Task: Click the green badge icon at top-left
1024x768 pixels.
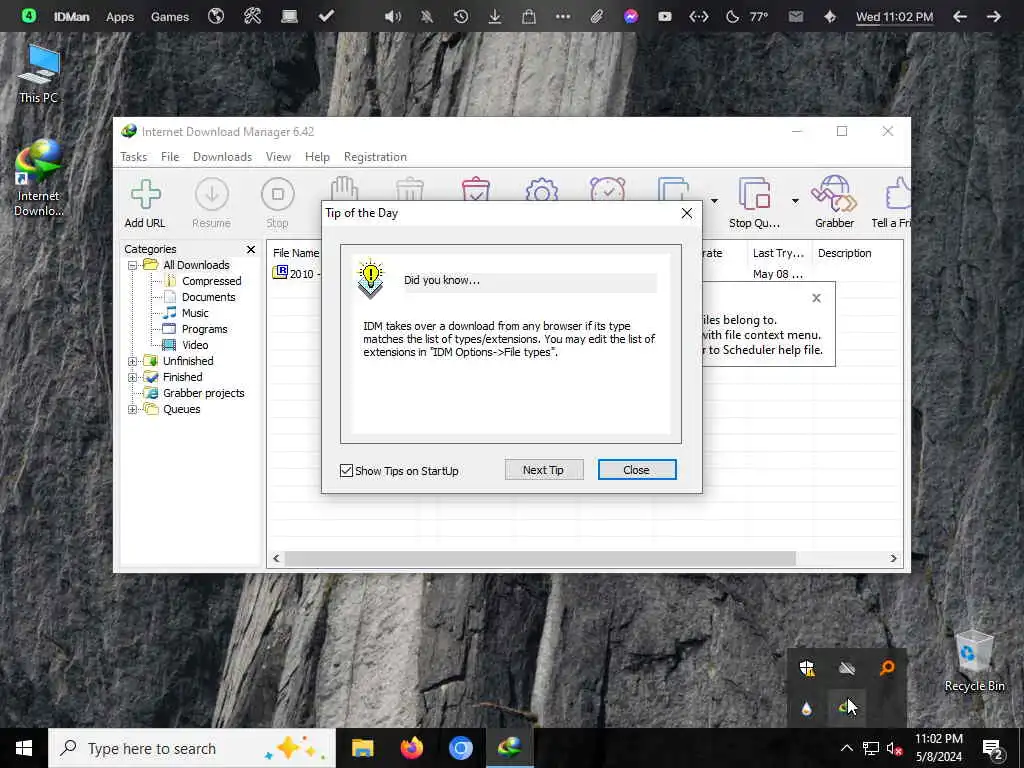Action: [x=29, y=16]
